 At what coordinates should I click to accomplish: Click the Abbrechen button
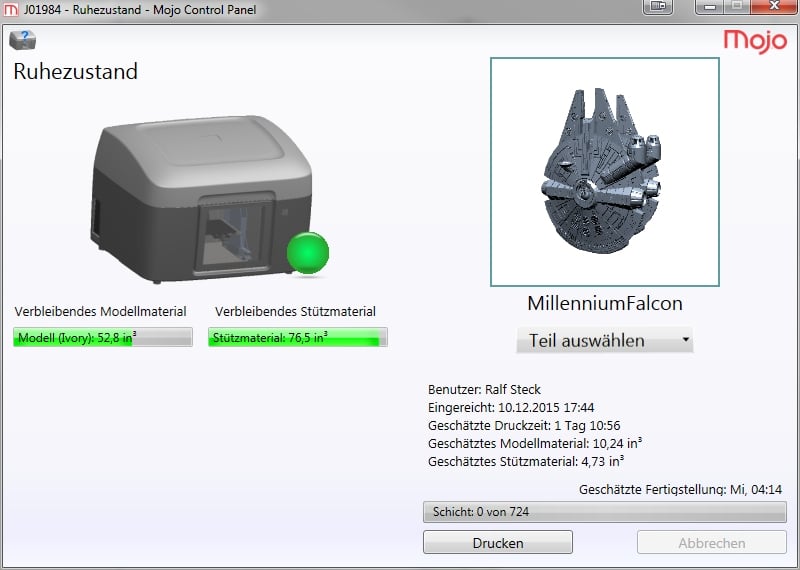(712, 542)
